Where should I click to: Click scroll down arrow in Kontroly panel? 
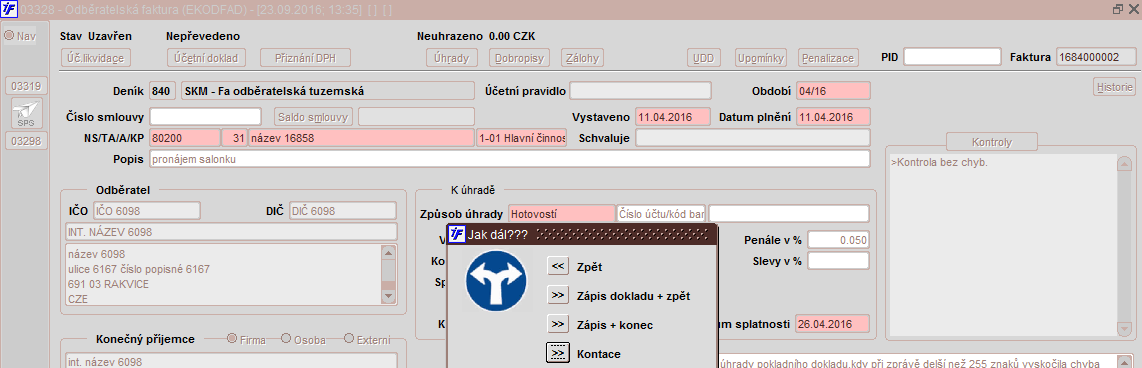coord(1125,329)
